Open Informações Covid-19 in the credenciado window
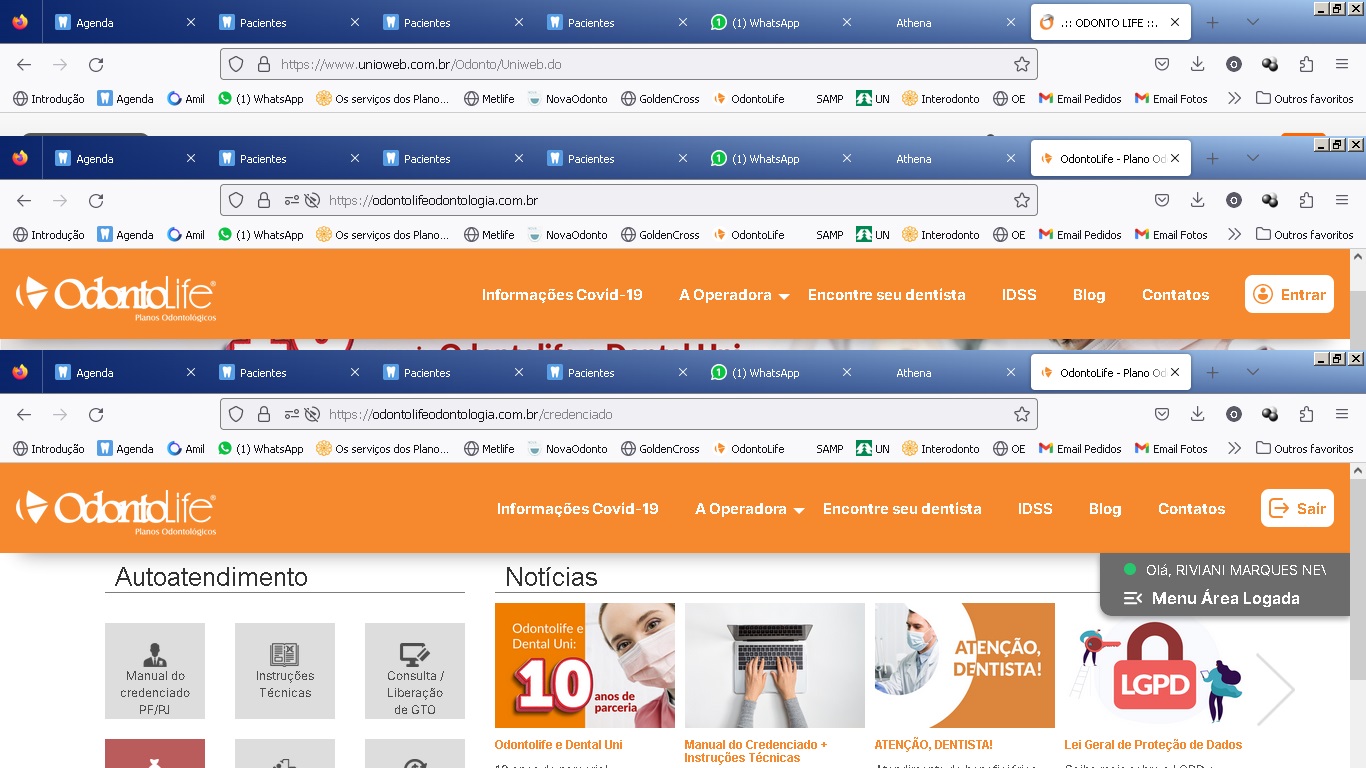The width and height of the screenshot is (1366, 768). (x=578, y=509)
